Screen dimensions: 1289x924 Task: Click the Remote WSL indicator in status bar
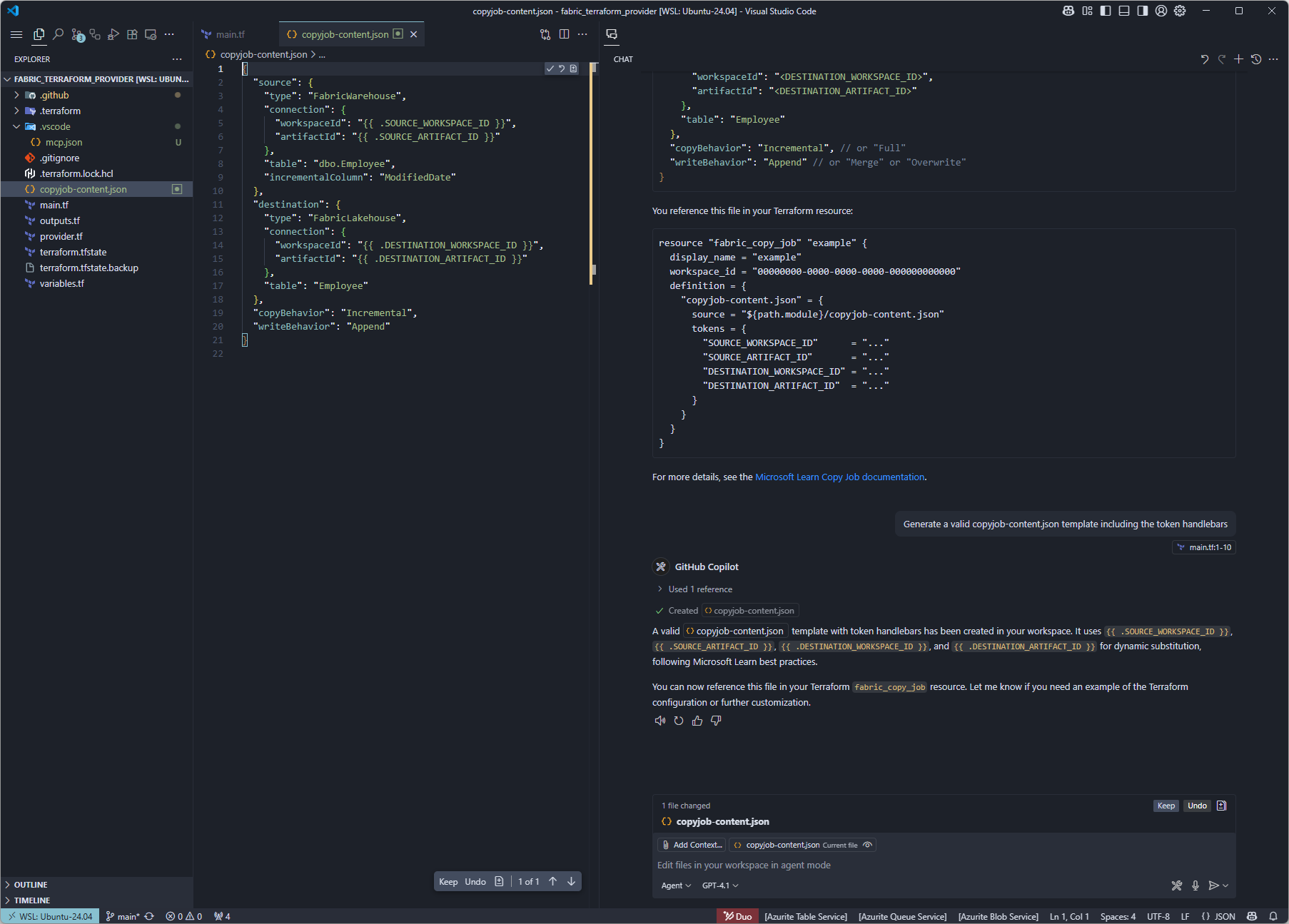click(49, 916)
